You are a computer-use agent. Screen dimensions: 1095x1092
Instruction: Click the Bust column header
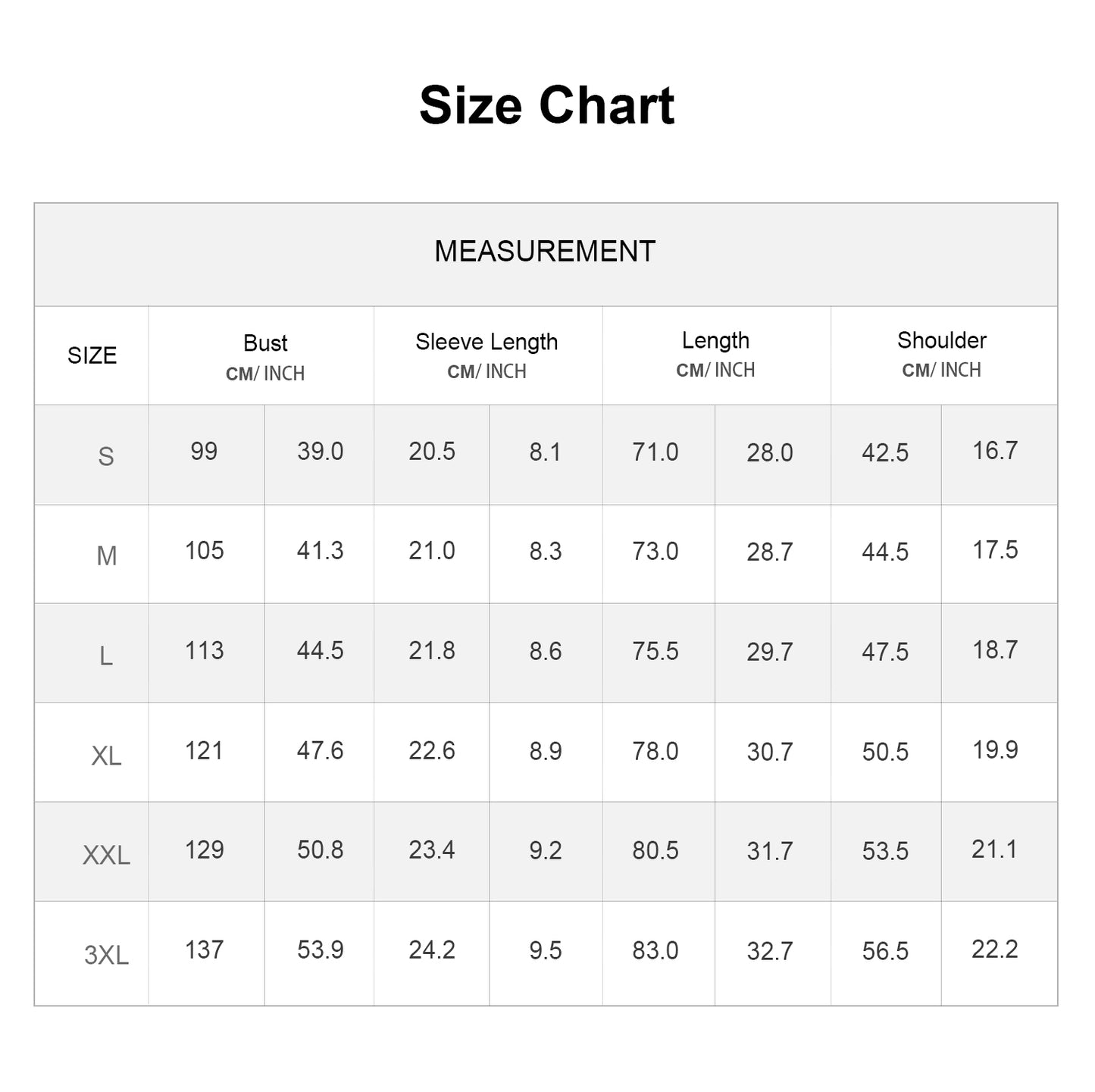tap(265, 343)
